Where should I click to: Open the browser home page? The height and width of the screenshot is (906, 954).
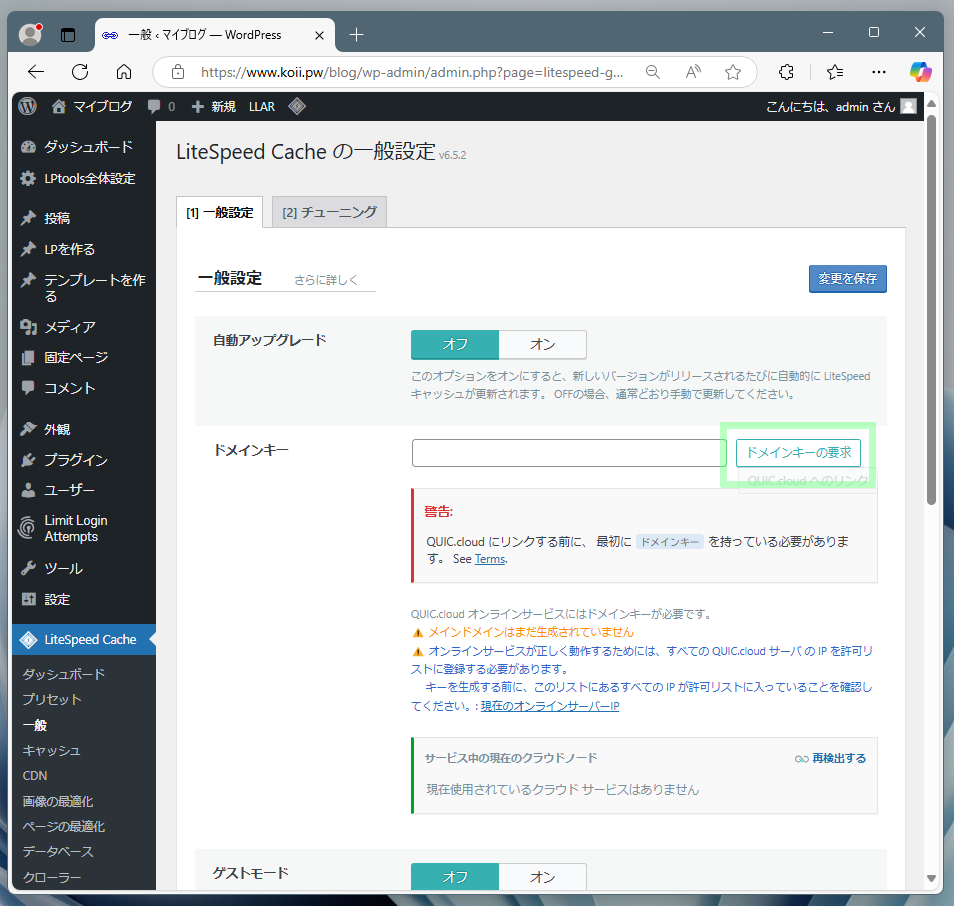click(x=124, y=72)
